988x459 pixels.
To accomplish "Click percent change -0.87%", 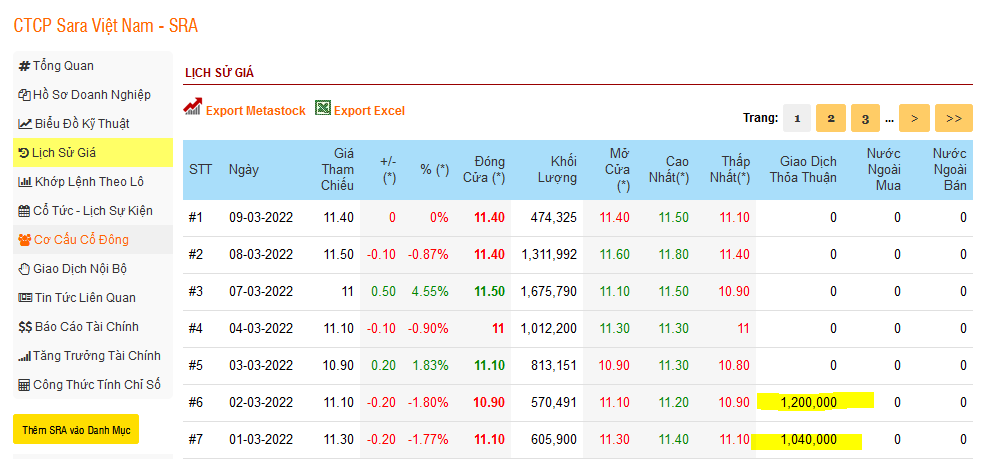I will 428,255.
